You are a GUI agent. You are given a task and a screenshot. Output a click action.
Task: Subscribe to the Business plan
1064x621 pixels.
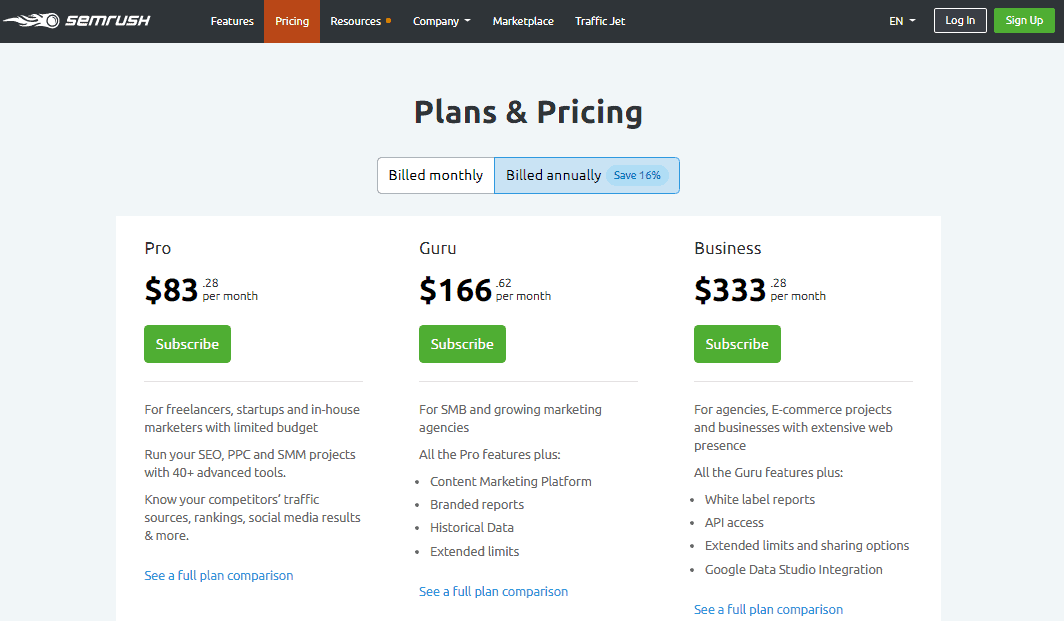(737, 344)
